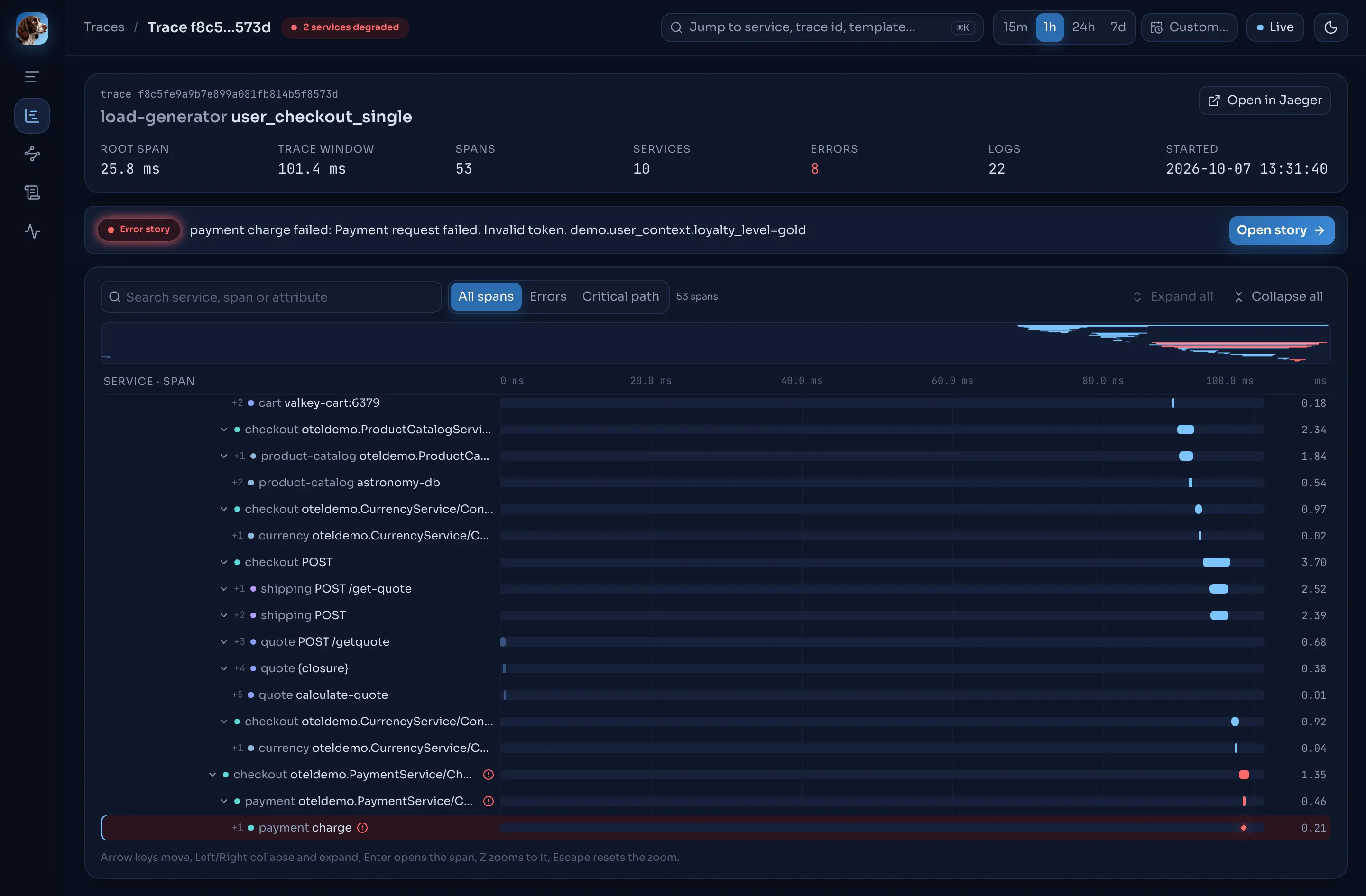Collapse the quote POST /getquote span
This screenshot has width=1366, height=896.
point(224,642)
